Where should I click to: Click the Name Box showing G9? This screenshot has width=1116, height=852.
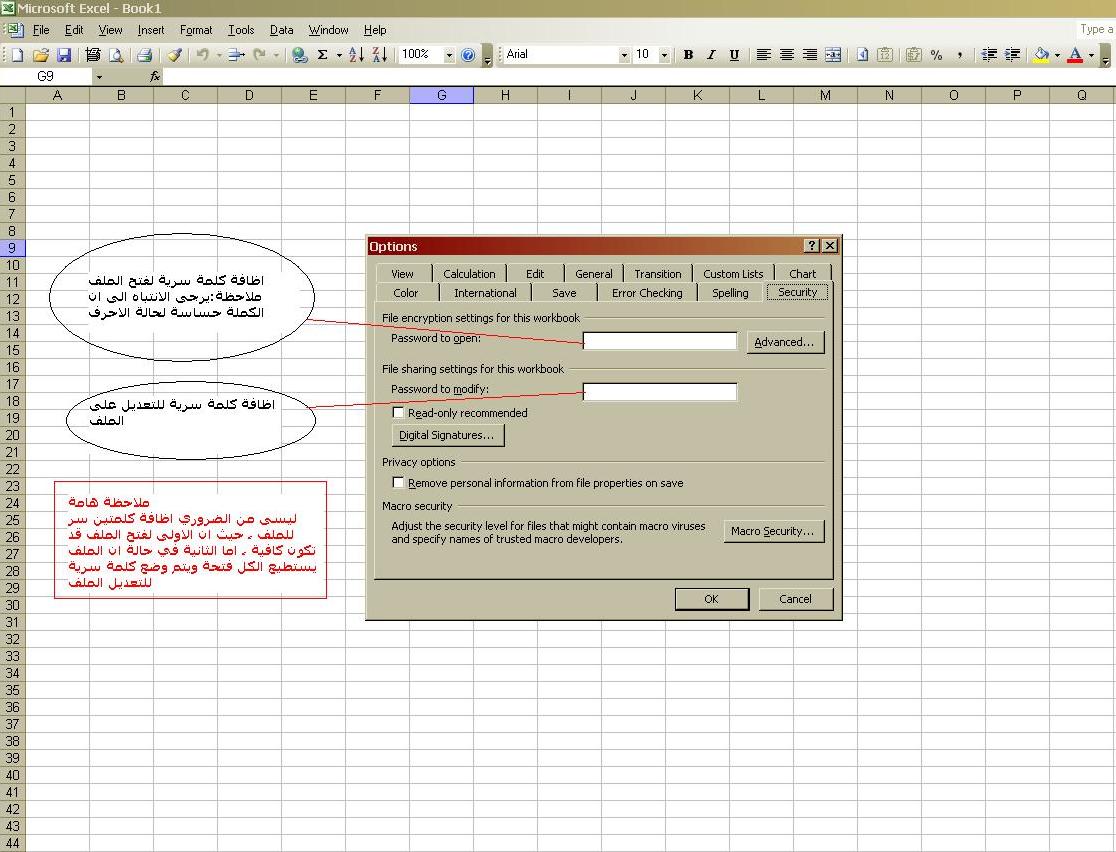click(46, 76)
